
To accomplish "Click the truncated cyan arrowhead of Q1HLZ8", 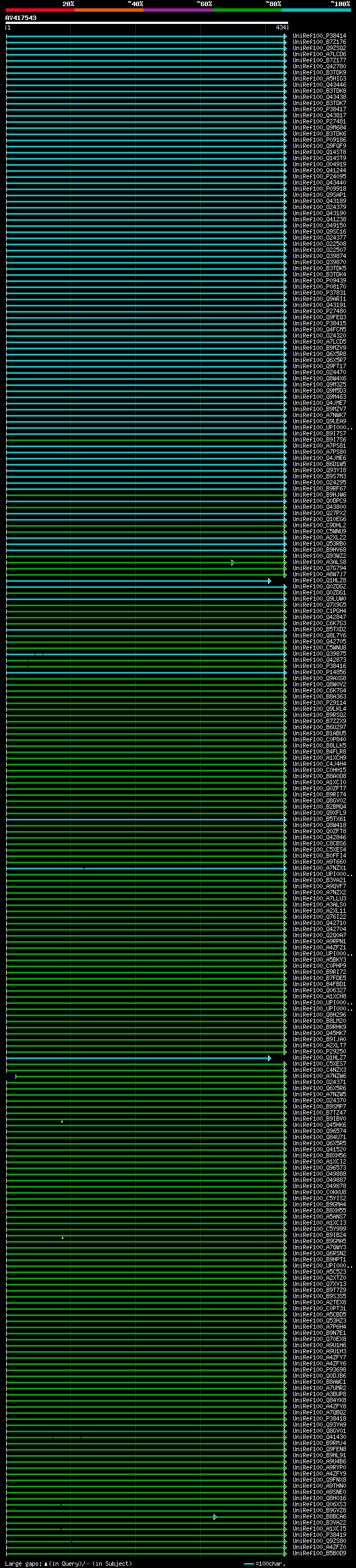I will [270, 581].
